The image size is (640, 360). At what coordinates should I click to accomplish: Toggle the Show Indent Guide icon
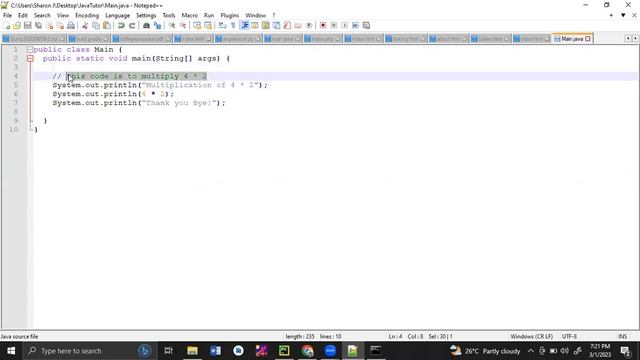244,25
